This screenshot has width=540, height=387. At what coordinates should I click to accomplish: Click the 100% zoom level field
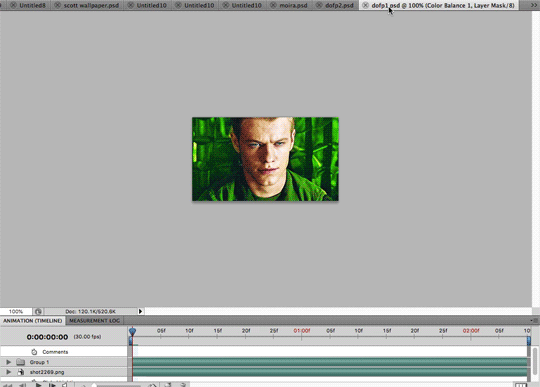(16, 311)
